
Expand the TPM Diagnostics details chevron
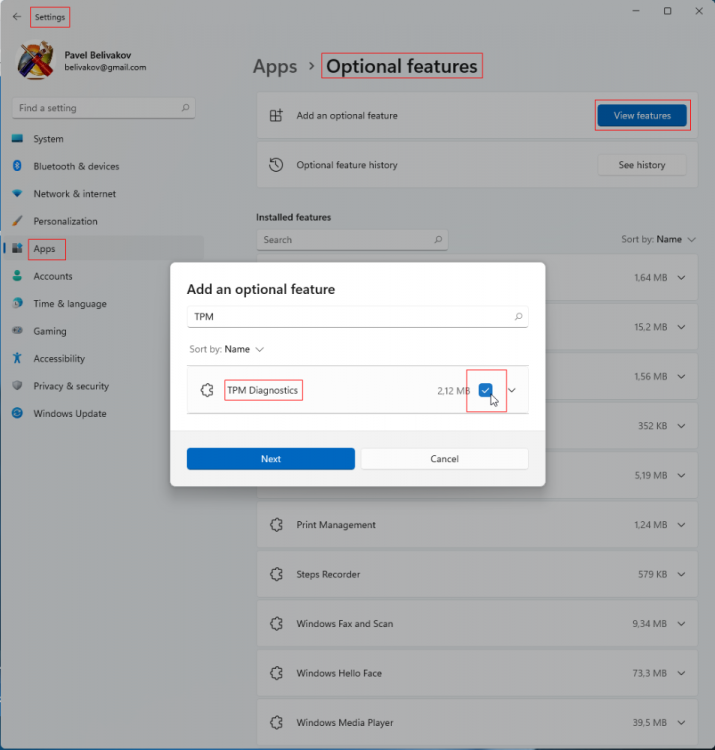(x=512, y=390)
